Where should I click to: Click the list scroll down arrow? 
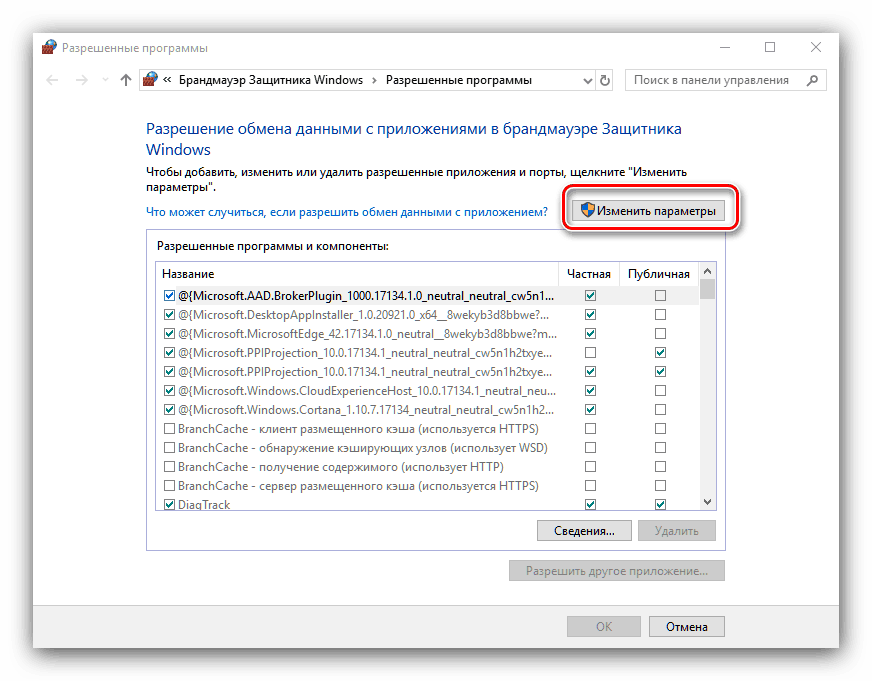tap(707, 502)
